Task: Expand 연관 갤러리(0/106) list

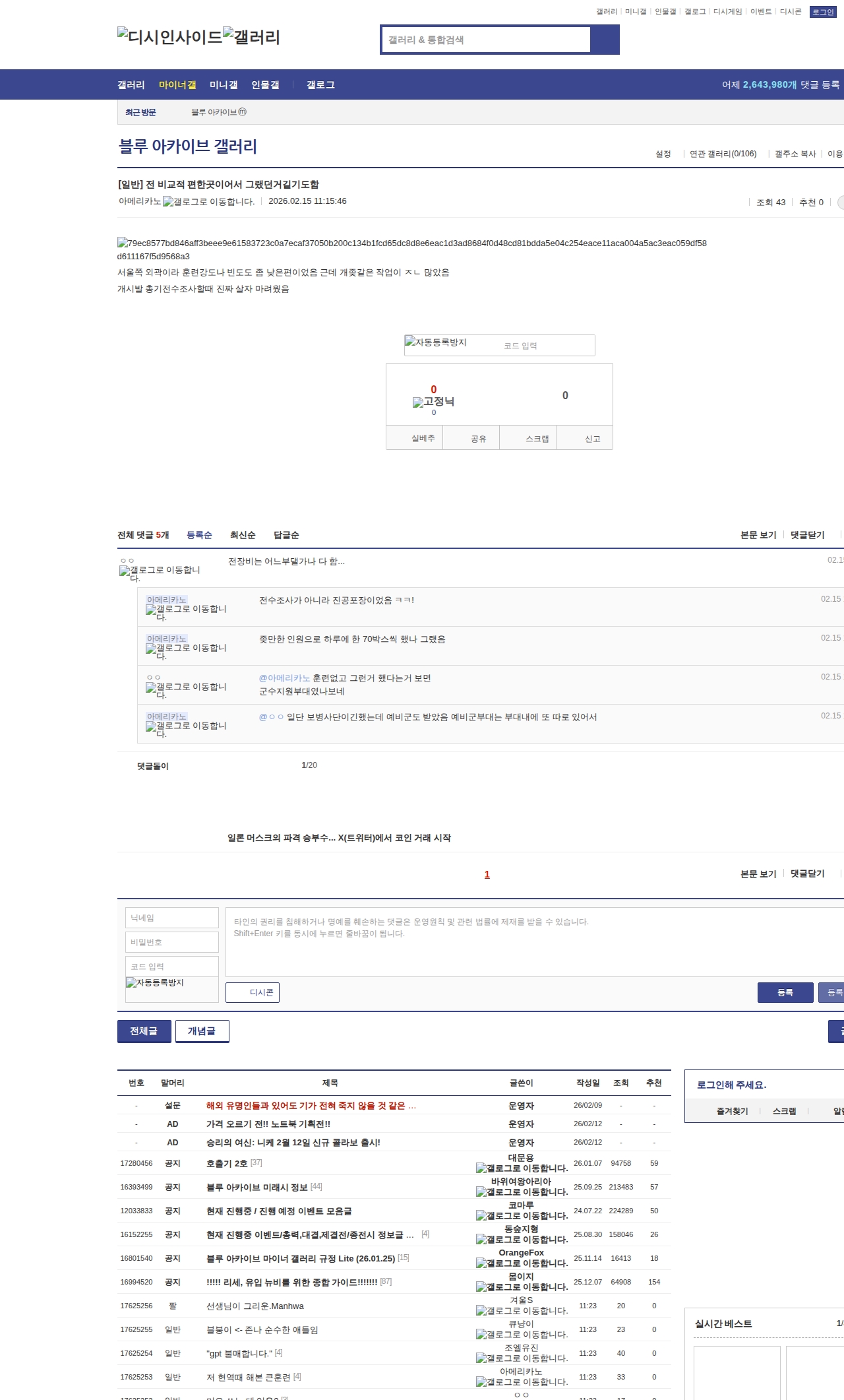Action: pos(723,154)
